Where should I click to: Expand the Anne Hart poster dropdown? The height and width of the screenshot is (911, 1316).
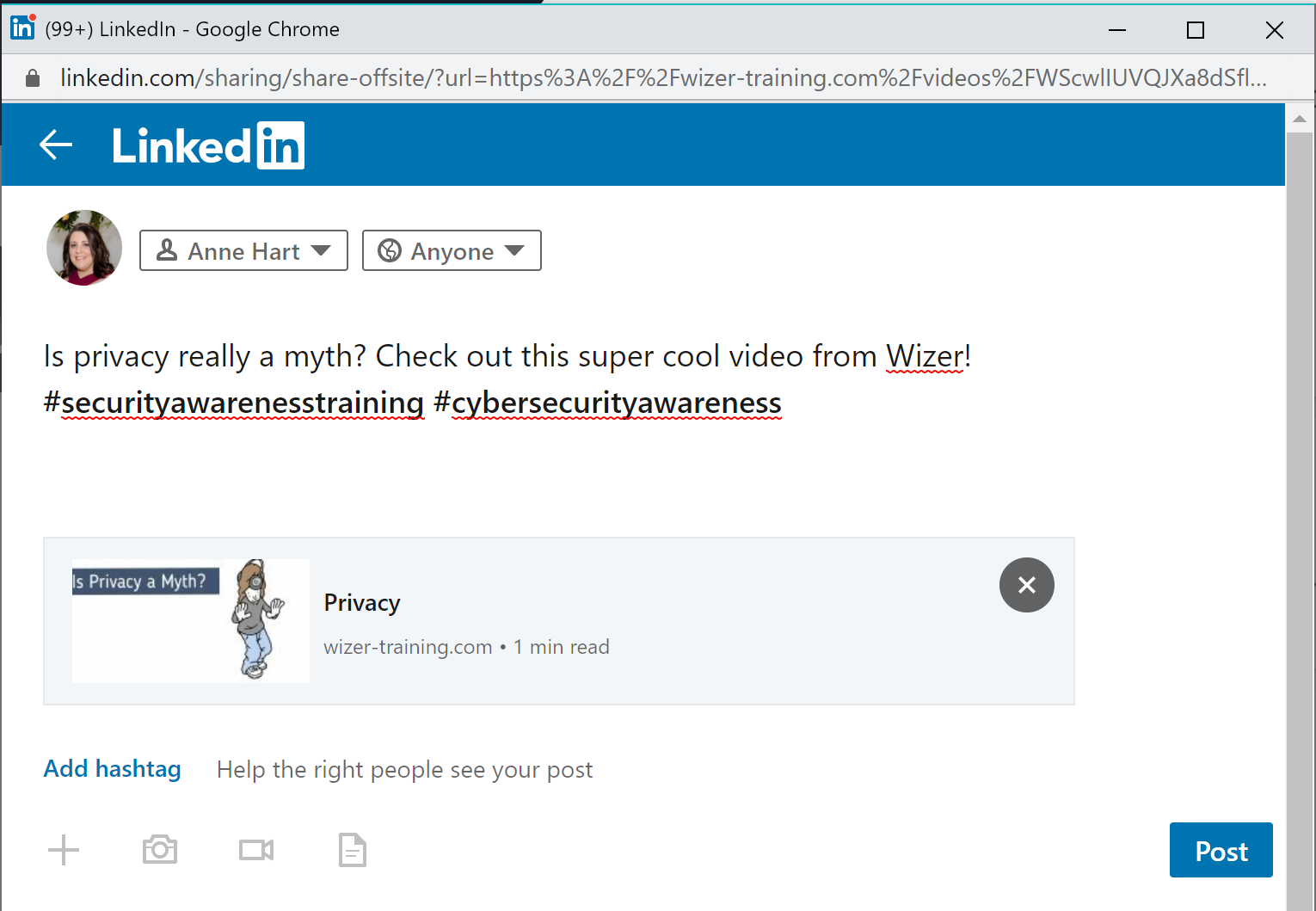pos(243,250)
